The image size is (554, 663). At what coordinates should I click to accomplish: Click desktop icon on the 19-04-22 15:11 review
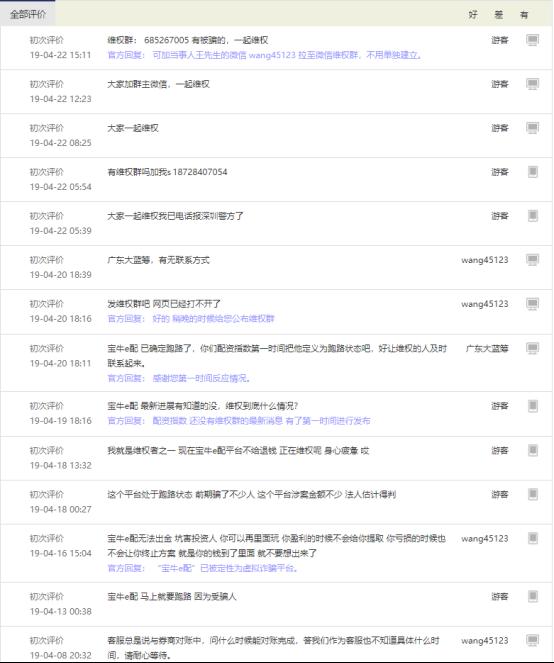(532, 40)
